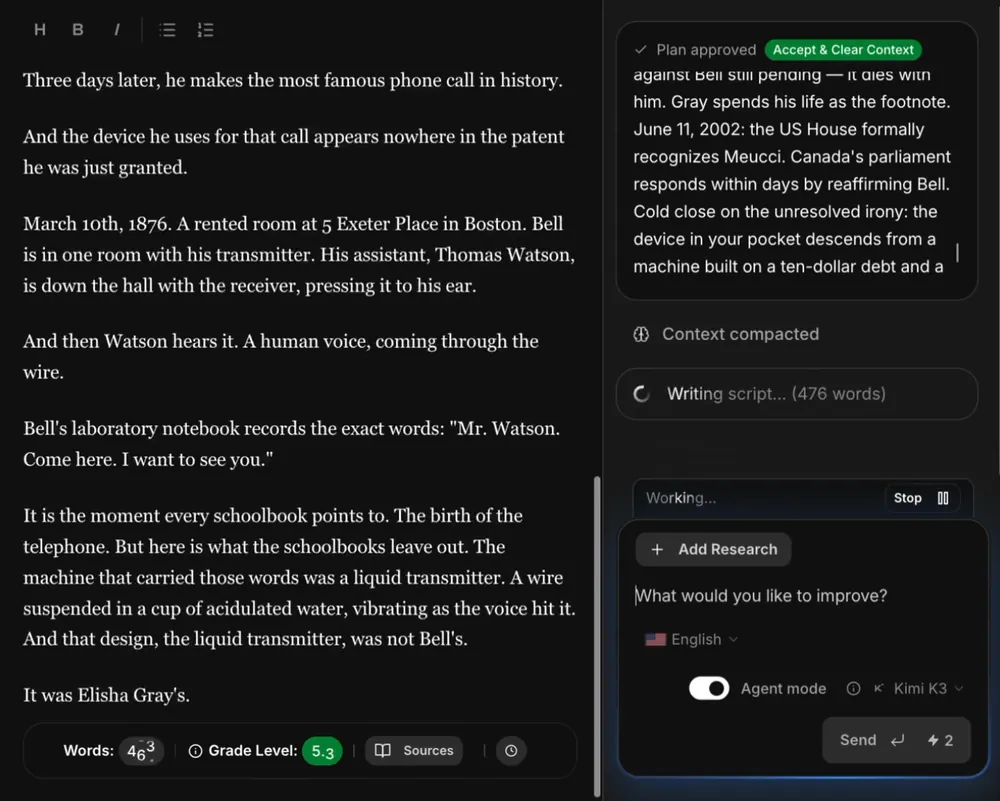
Task: Click the 'Plan approved' label
Action: (706, 50)
